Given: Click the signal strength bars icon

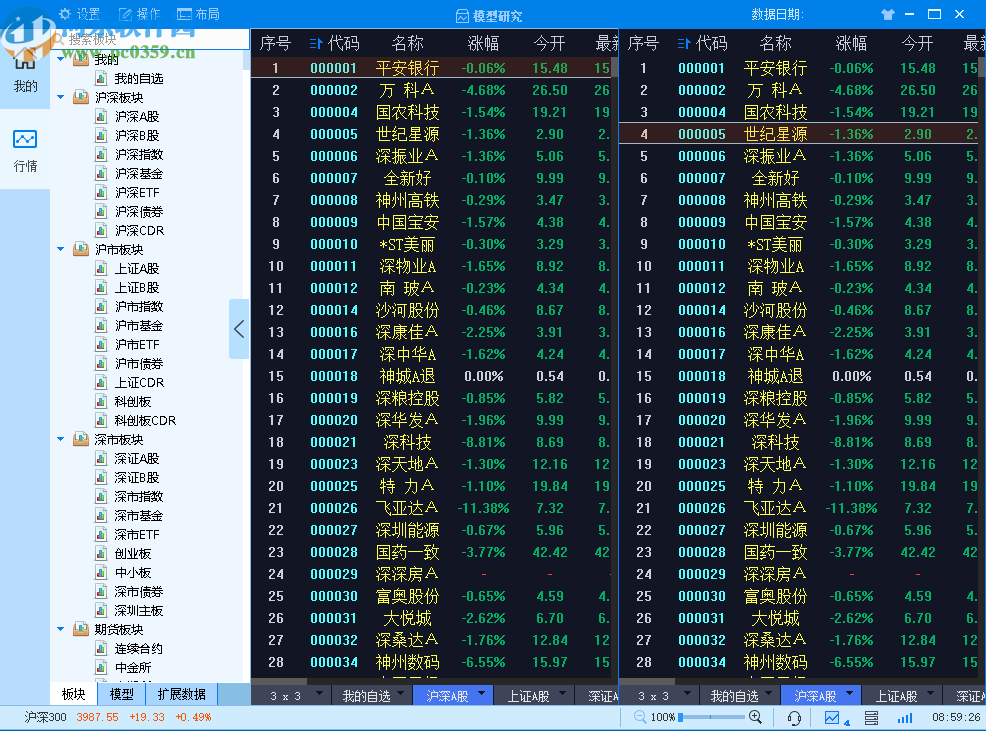Looking at the screenshot, I should pos(904,716).
